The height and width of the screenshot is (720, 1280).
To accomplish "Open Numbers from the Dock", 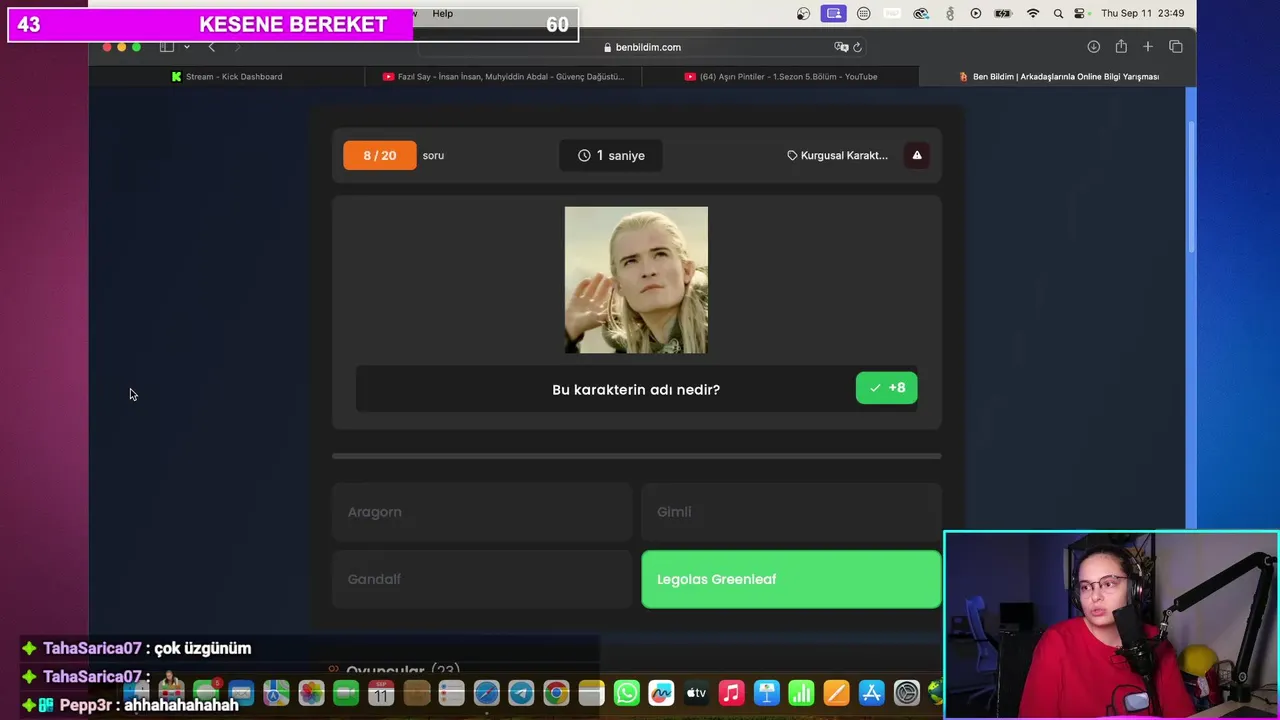I will (801, 693).
